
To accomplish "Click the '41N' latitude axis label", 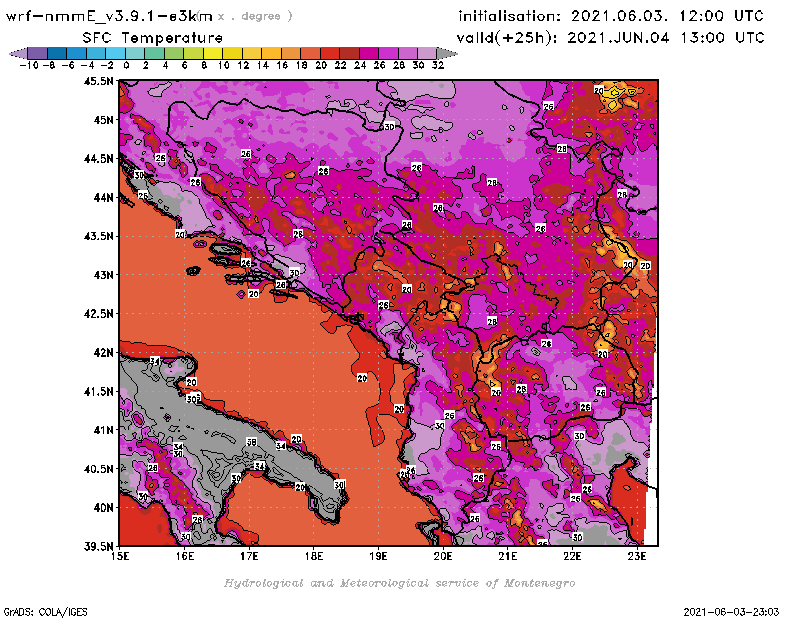I will (103, 430).
